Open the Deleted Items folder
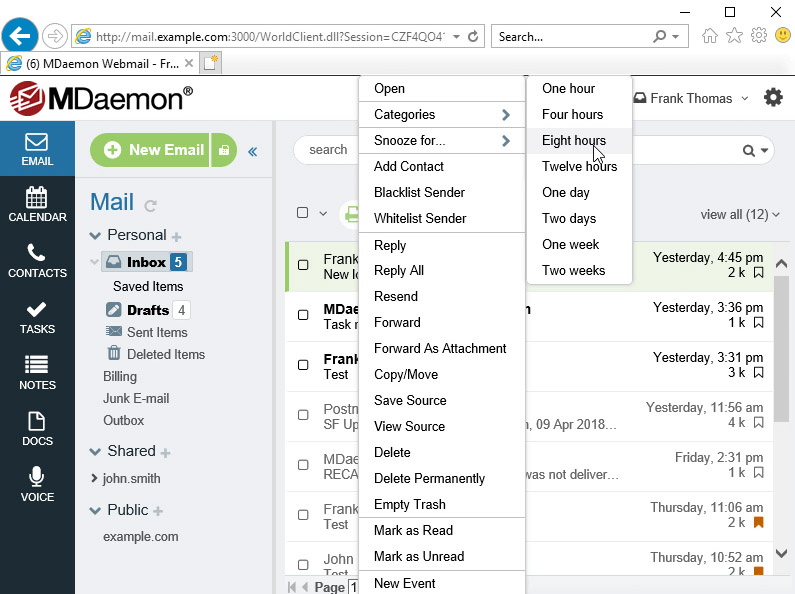This screenshot has height=594, width=795. coord(156,354)
